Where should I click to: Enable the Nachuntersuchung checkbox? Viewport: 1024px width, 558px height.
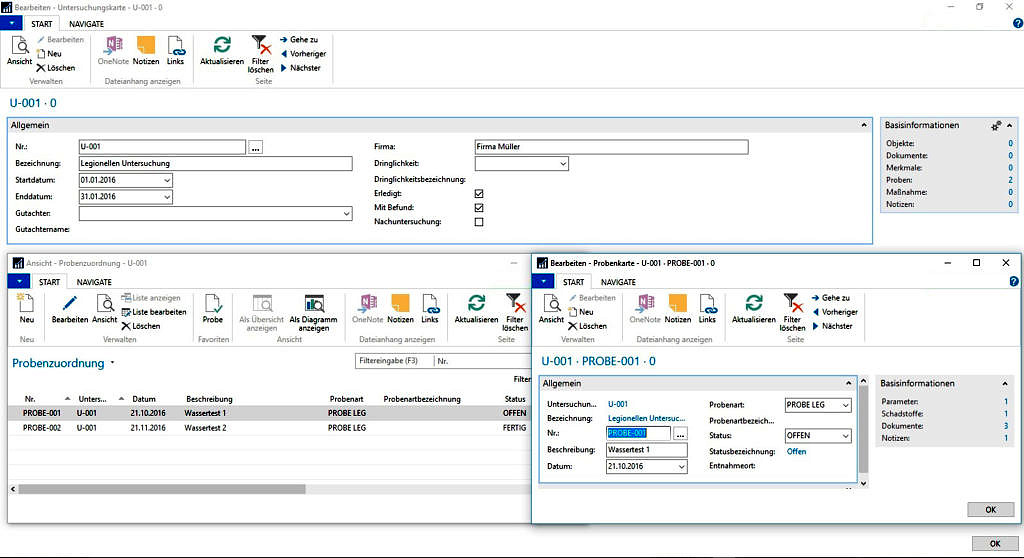click(x=479, y=222)
